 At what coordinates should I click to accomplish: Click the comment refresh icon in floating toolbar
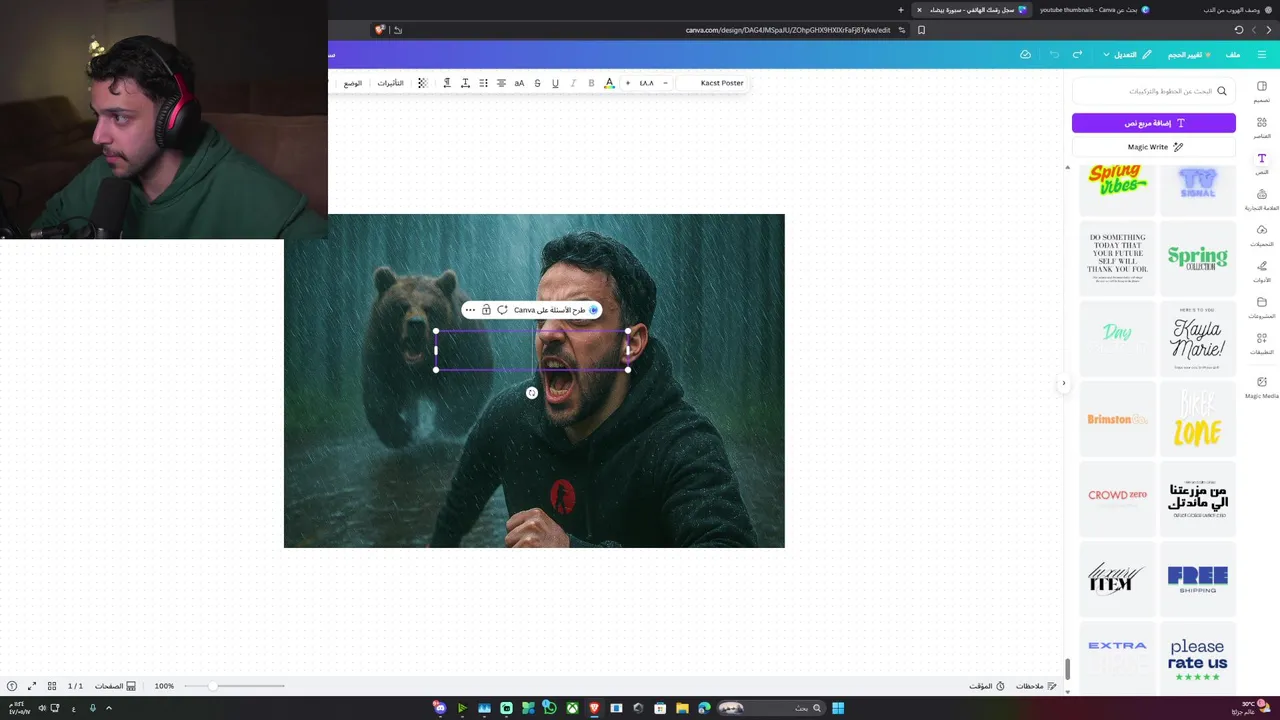click(x=502, y=310)
